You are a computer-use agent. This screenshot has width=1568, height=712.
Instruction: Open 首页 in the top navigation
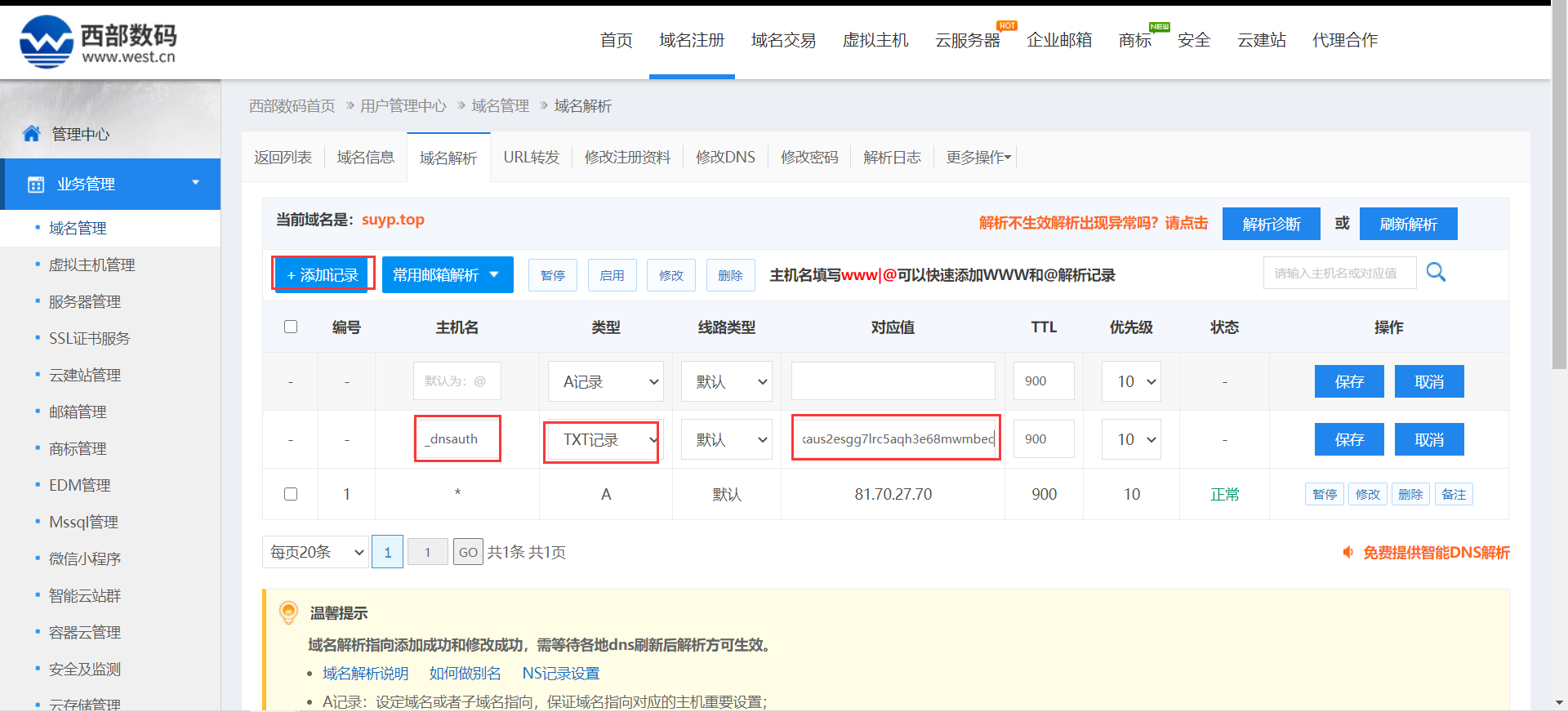617,40
